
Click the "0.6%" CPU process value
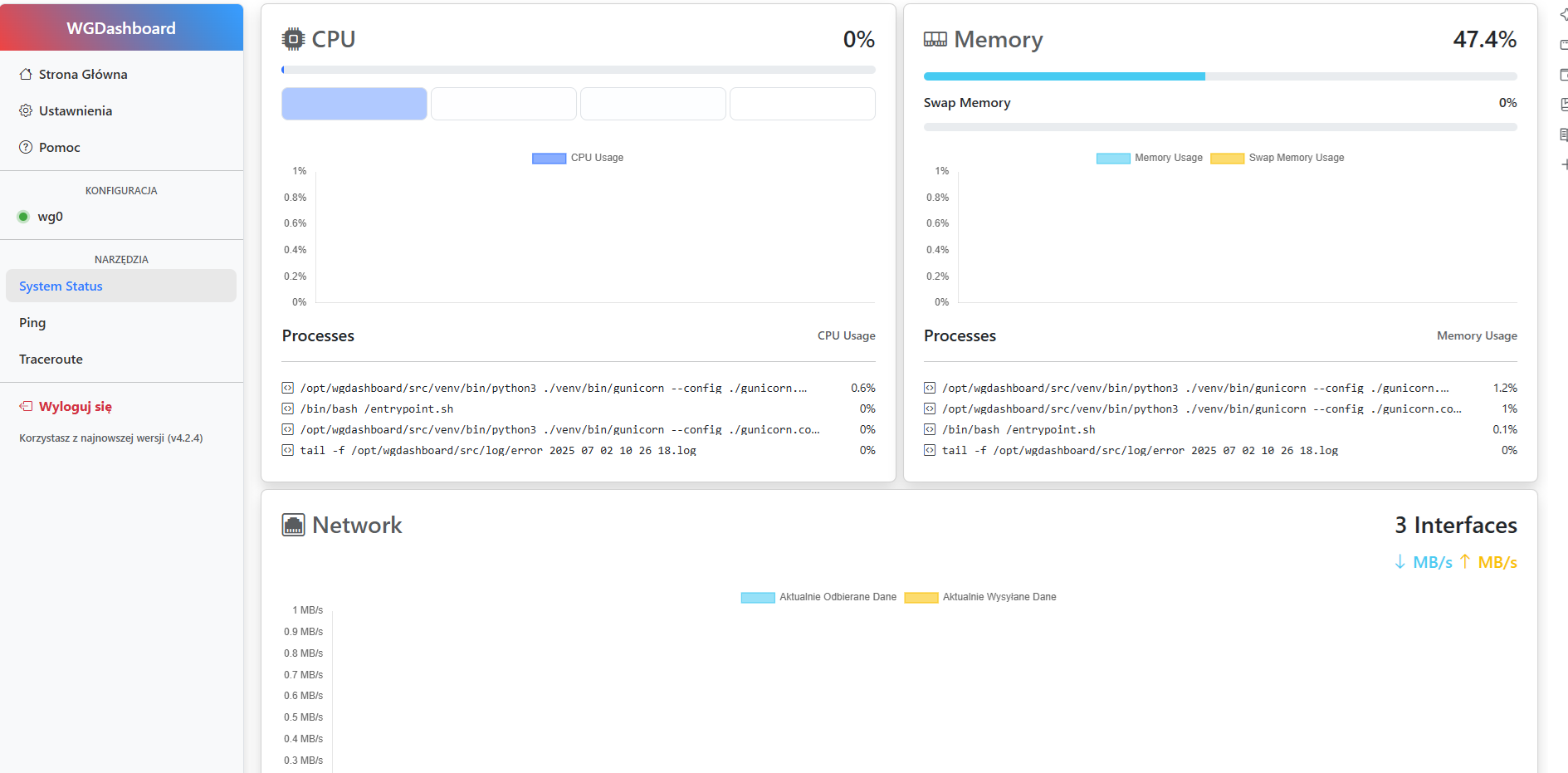[863, 388]
